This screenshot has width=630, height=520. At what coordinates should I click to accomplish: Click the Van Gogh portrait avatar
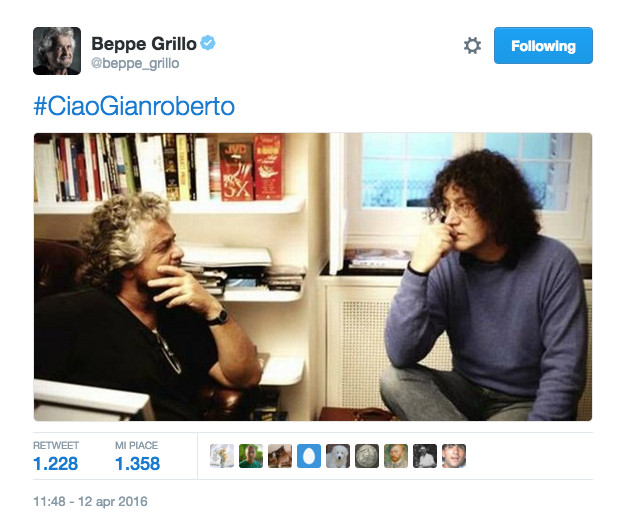tap(396, 456)
